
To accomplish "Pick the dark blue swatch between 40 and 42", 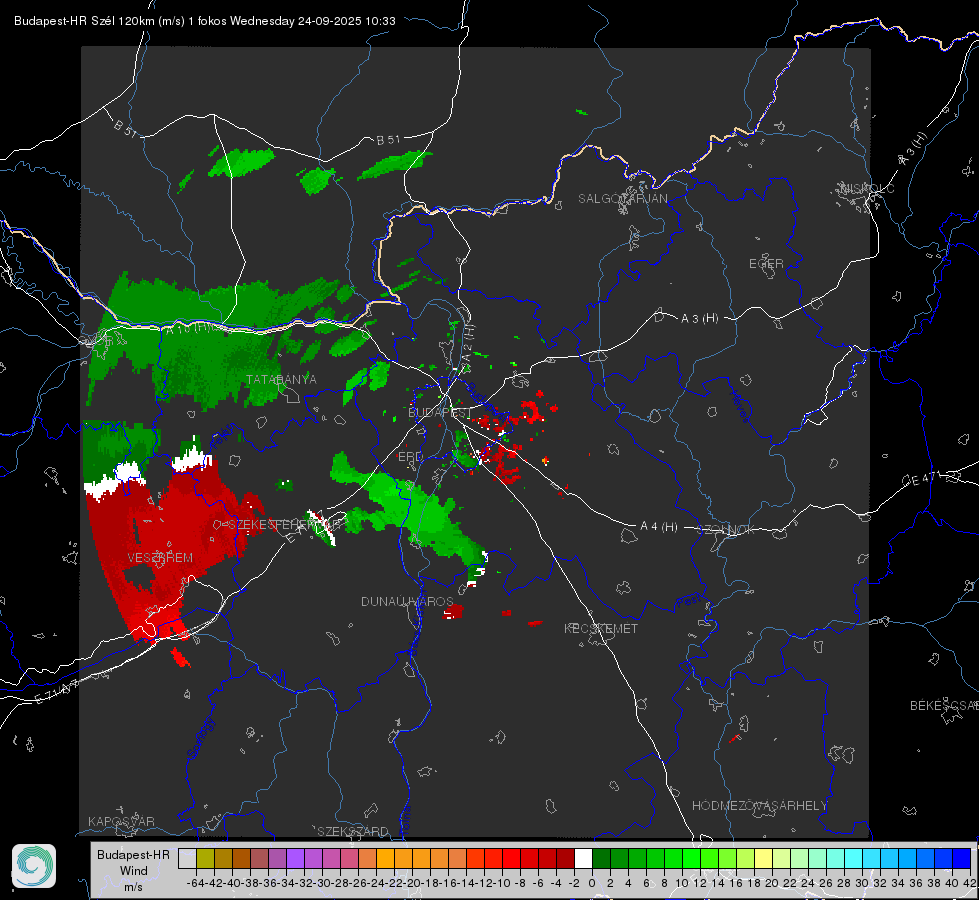I will 961,858.
